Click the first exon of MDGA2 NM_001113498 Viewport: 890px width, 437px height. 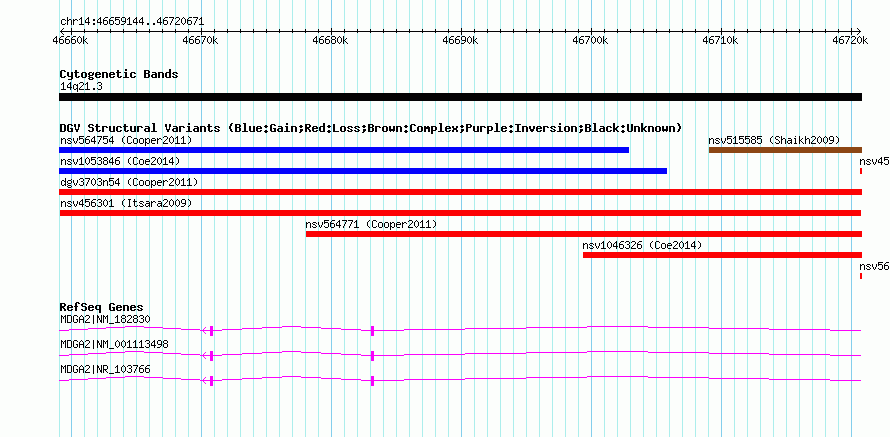tap(211, 356)
